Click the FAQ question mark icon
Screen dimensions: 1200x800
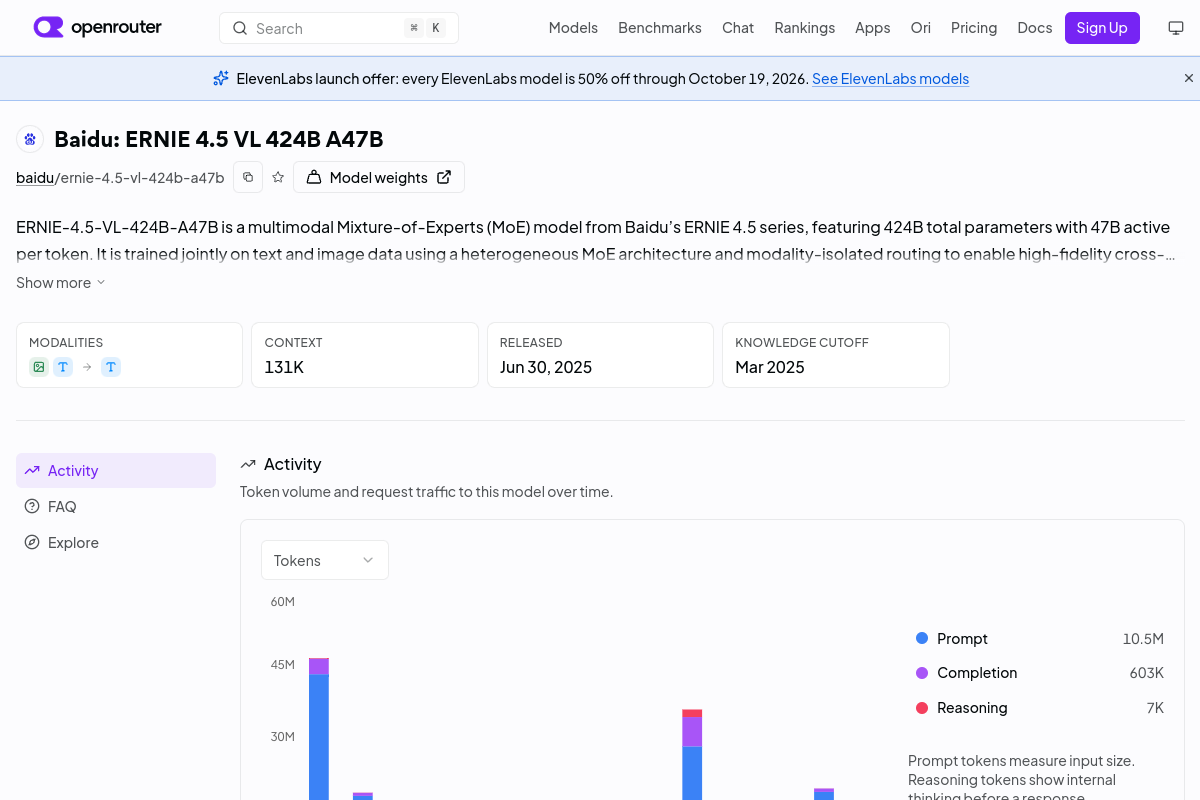[x=32, y=506]
